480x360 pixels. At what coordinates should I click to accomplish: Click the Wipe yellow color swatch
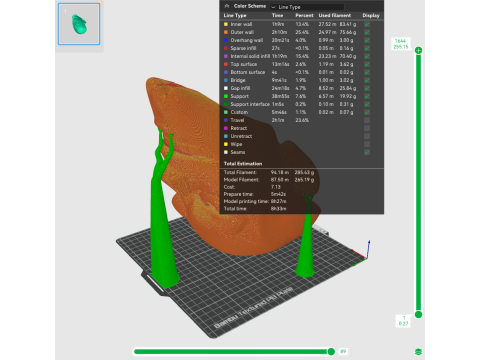pos(226,144)
